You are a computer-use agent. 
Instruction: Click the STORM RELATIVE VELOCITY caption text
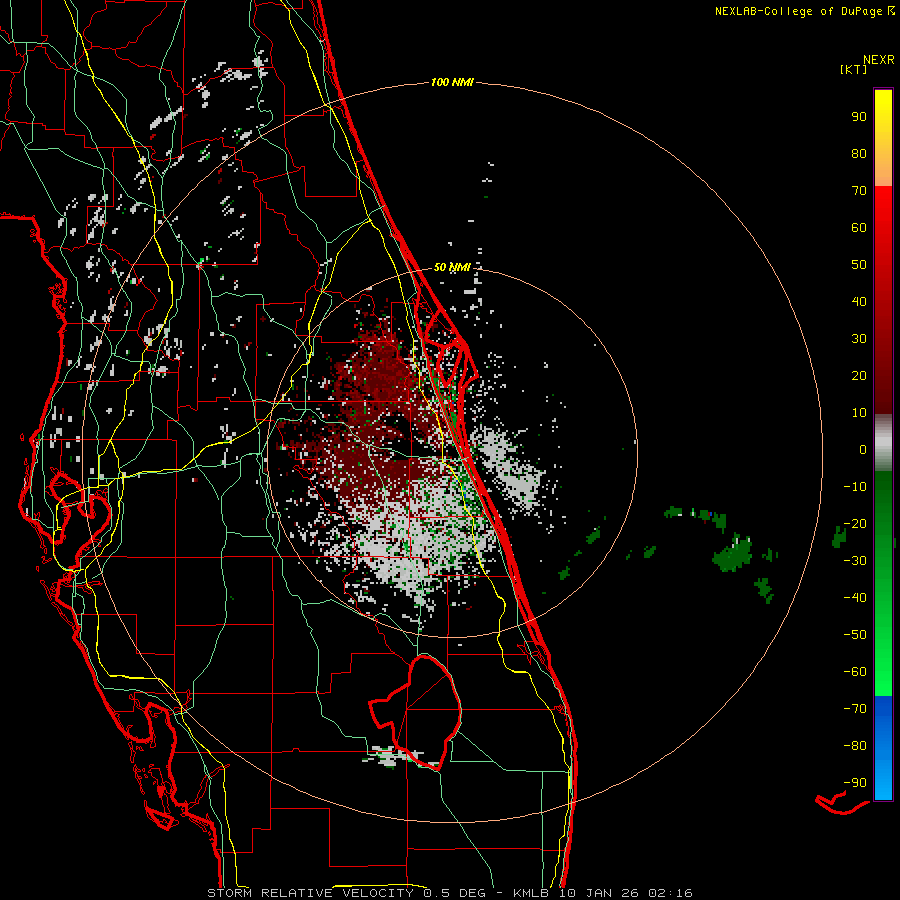[310, 893]
